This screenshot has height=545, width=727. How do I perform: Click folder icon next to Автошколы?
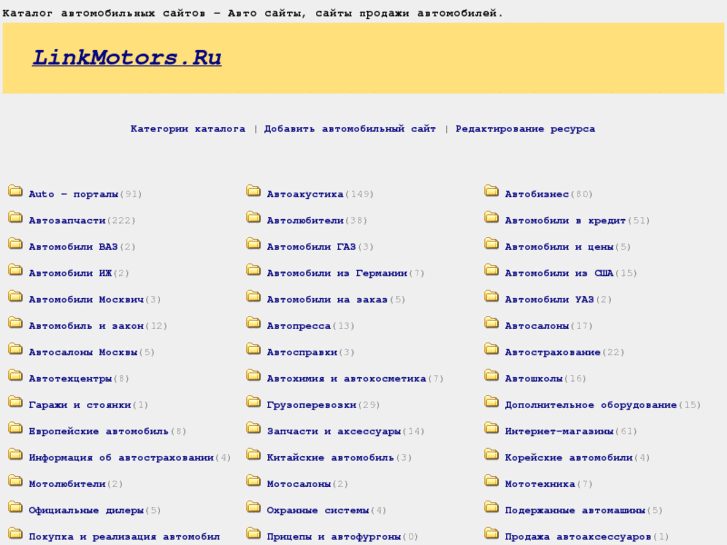click(491, 377)
